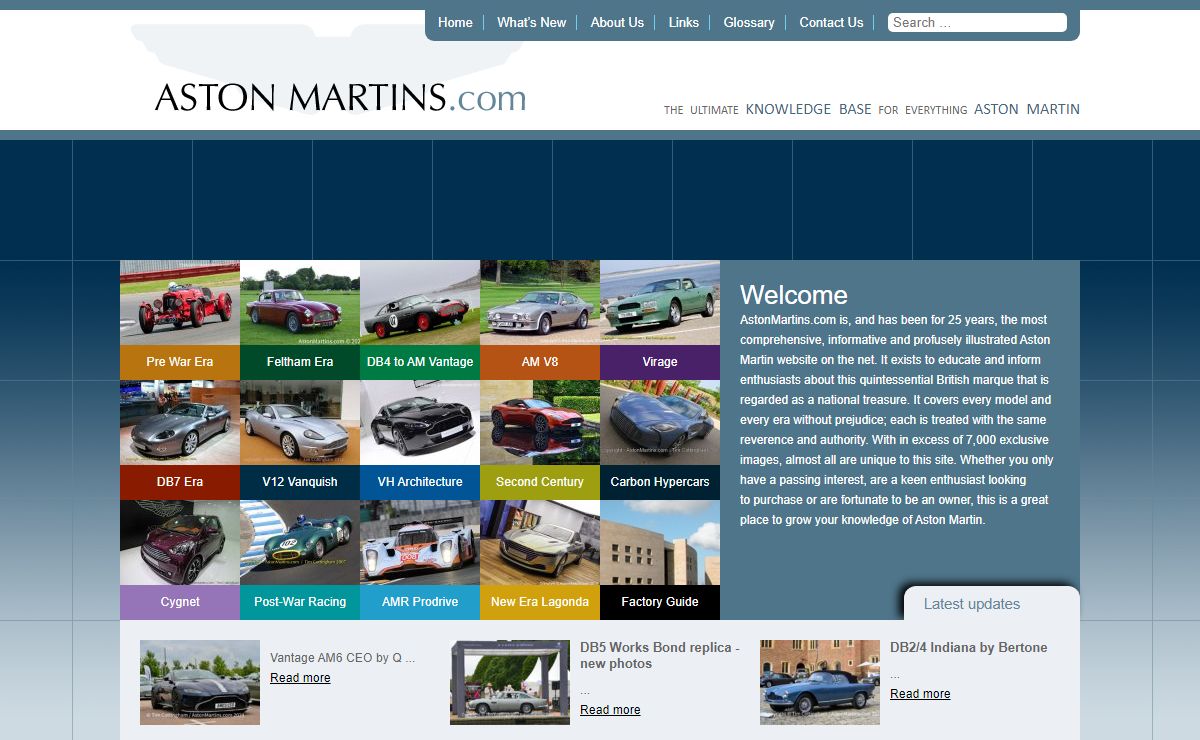Open the Home menu item
Screen dimensions: 1200x740
coord(455,22)
